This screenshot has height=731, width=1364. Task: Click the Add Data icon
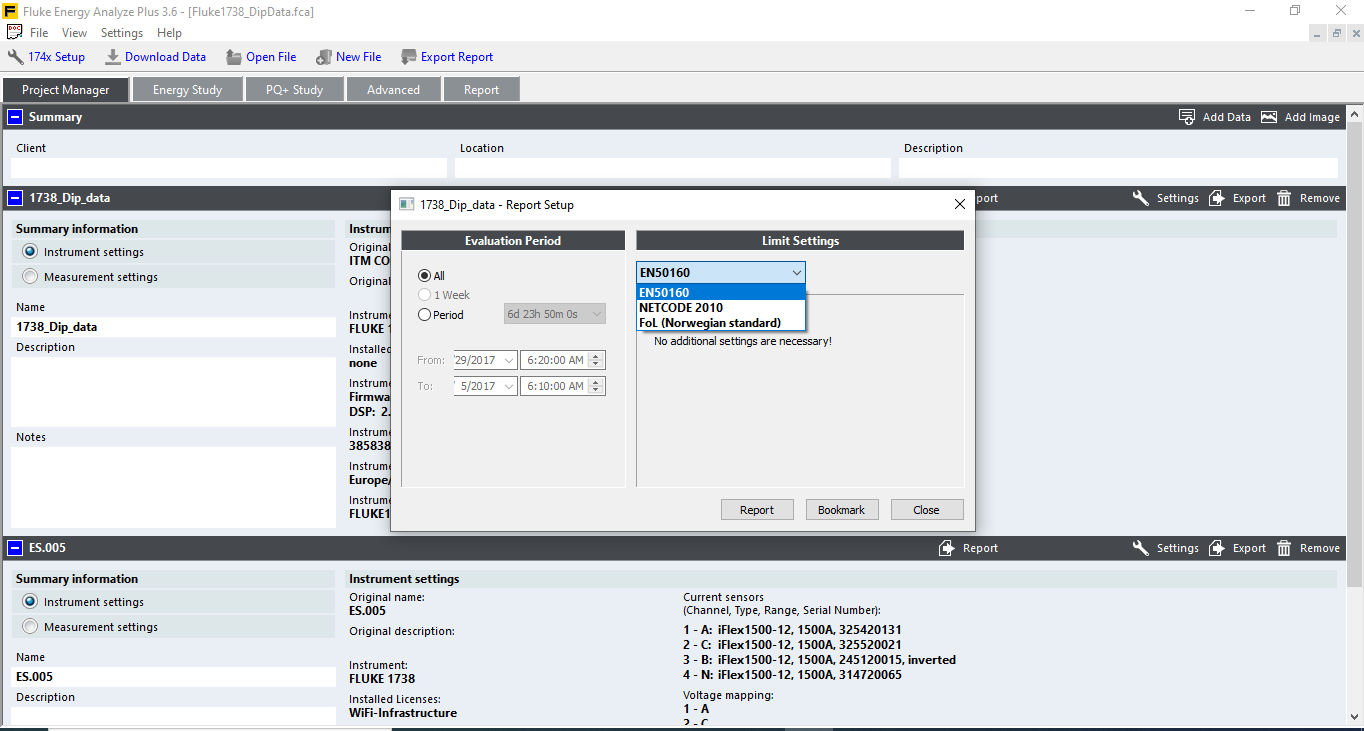pyautogui.click(x=1187, y=117)
